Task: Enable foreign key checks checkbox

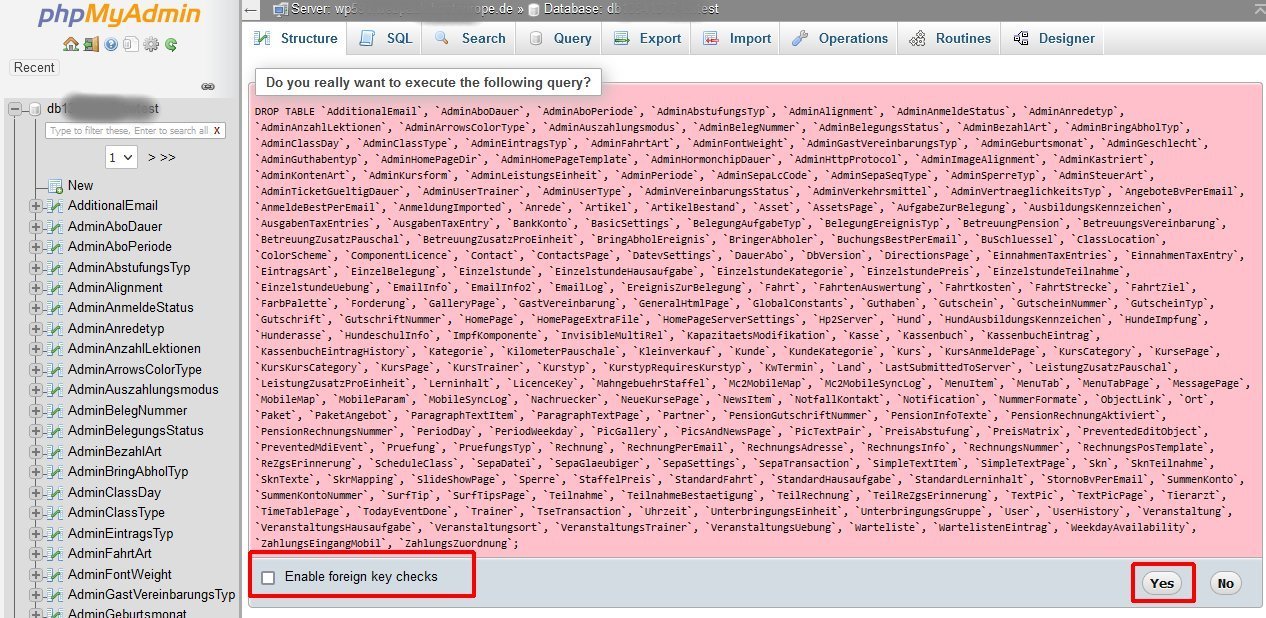Action: pos(268,577)
